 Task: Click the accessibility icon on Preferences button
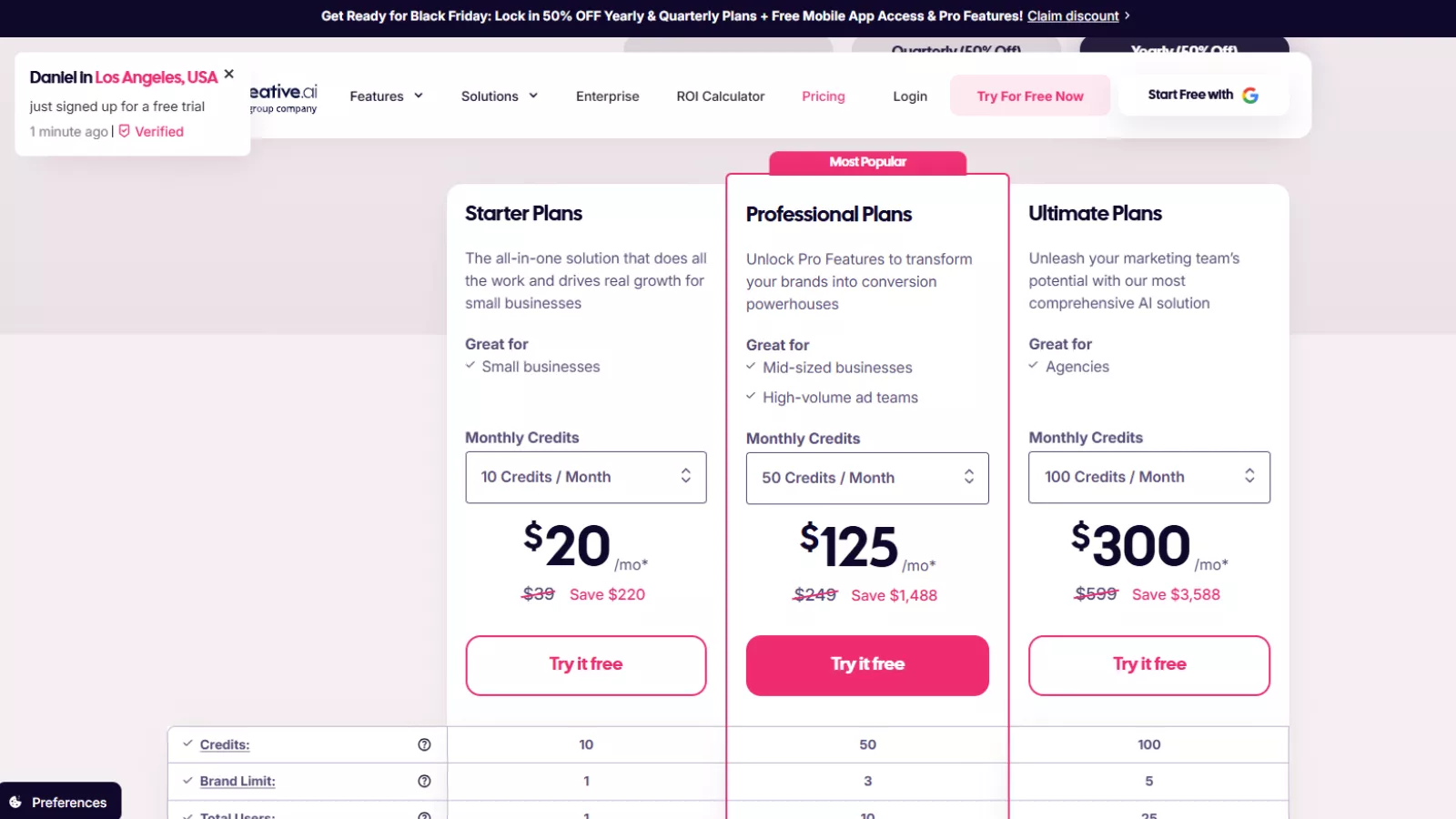(x=16, y=802)
